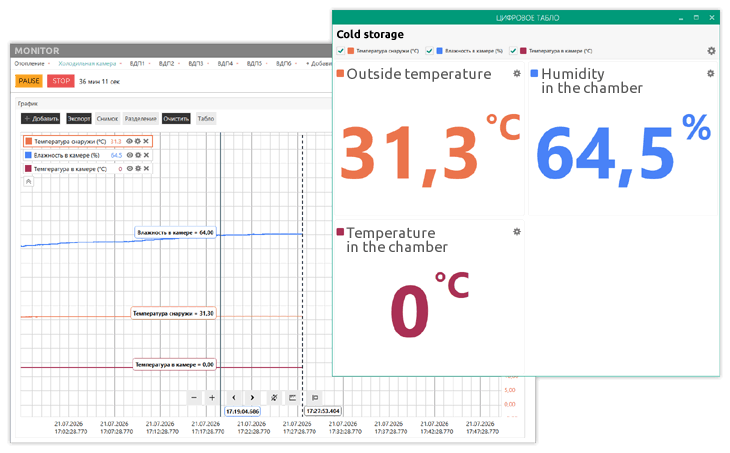Click the Экспорт button

[x=79, y=119]
